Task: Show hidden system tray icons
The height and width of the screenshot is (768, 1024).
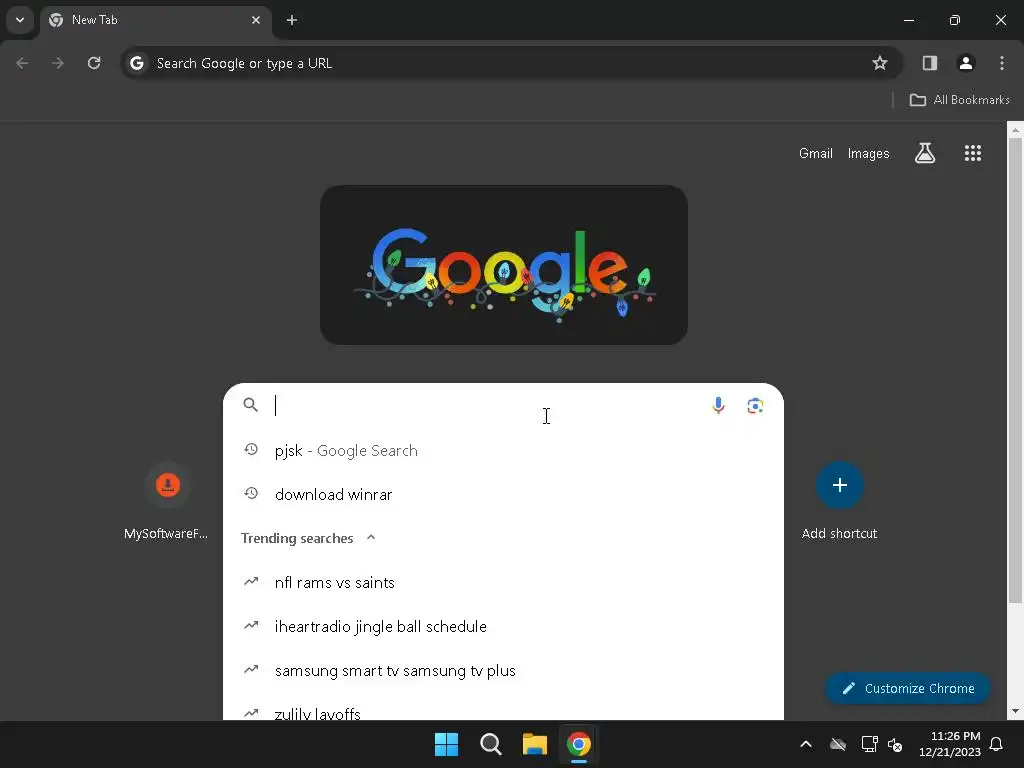Action: [806, 744]
